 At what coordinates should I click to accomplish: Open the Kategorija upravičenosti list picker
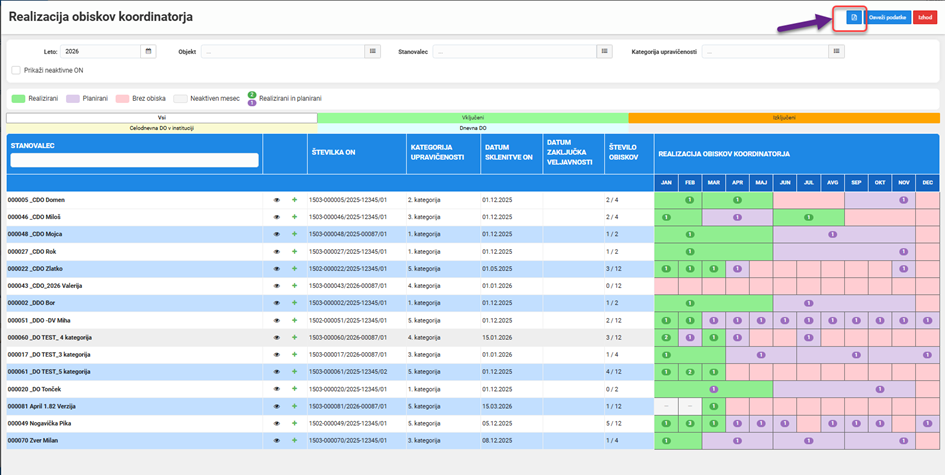tap(836, 52)
